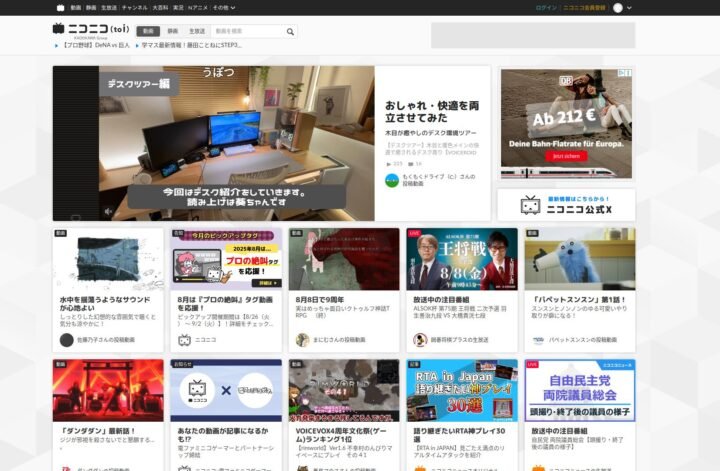The width and height of the screenshot is (720, 471).
Task: Open the 8月8日で9周年 video thumbnail
Action: coord(344,259)
